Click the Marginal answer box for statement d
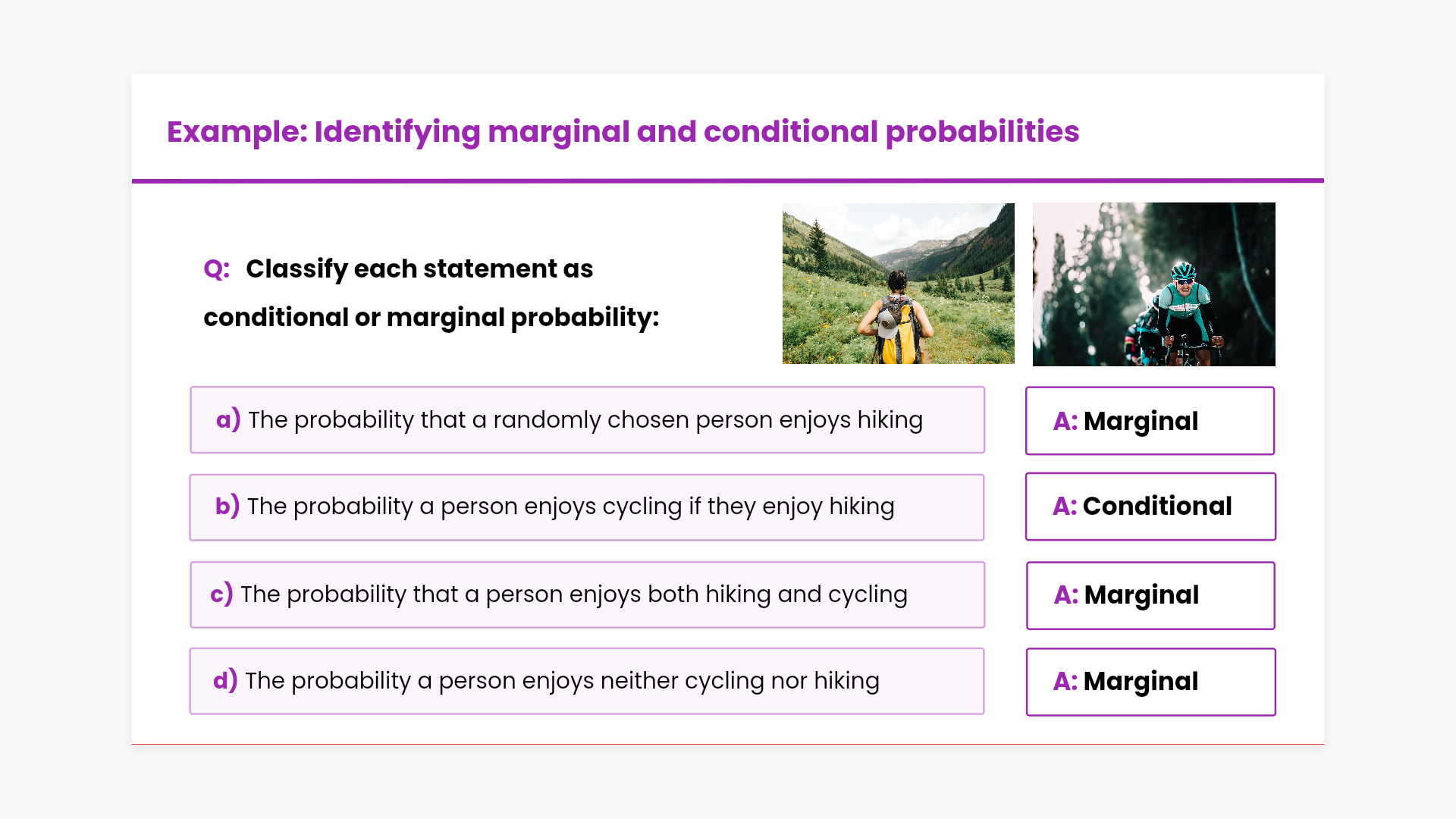This screenshot has height=819, width=1456. (x=1150, y=682)
